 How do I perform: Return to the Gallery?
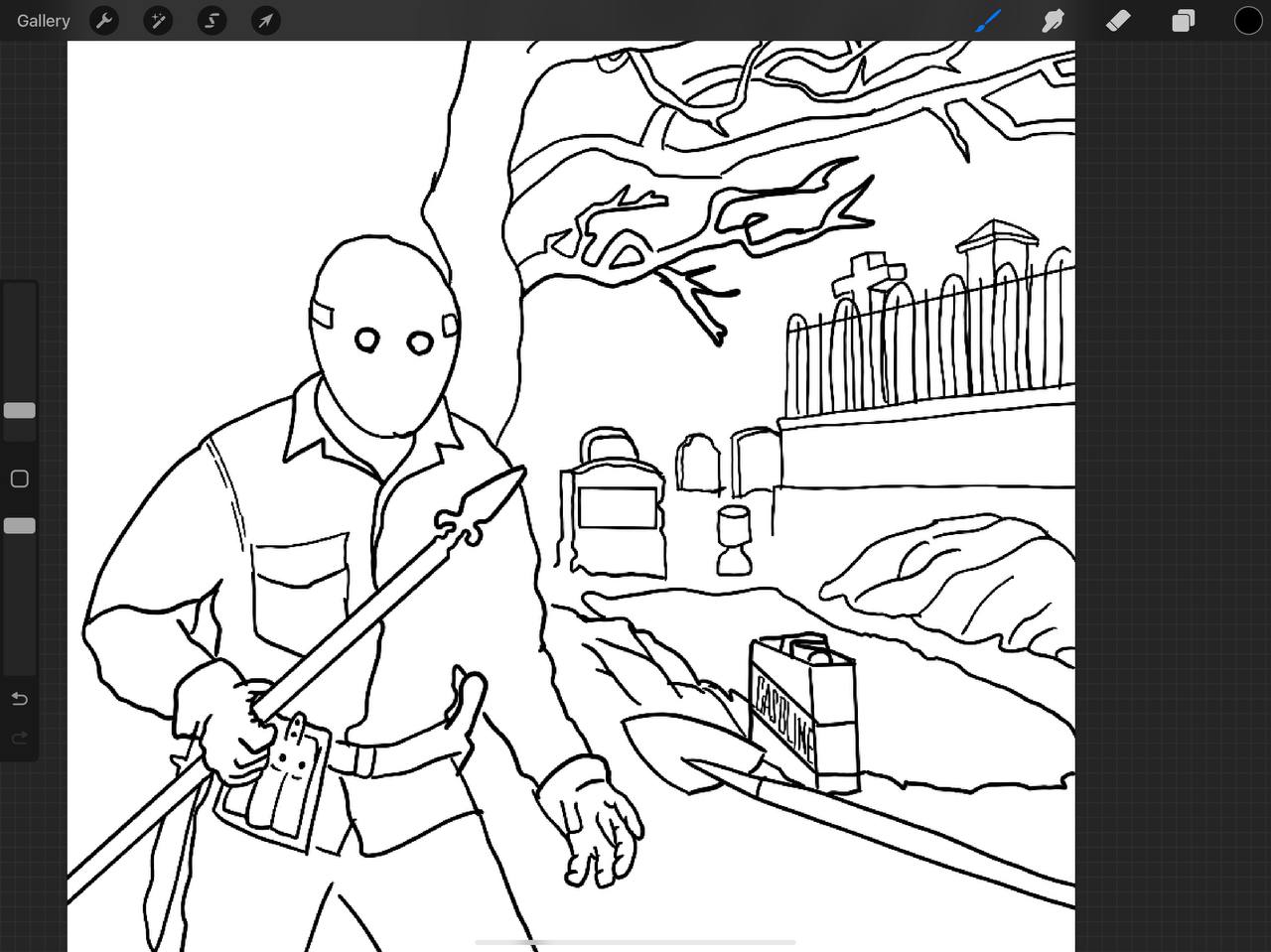[x=43, y=20]
